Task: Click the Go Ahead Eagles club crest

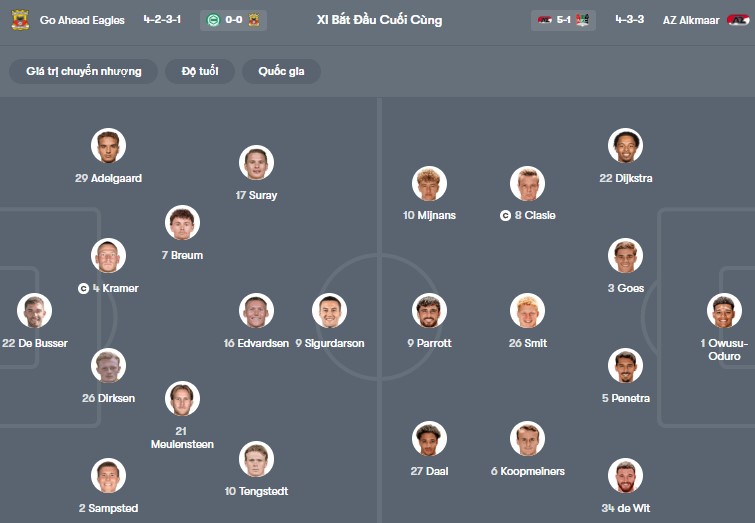Action: coord(20,20)
